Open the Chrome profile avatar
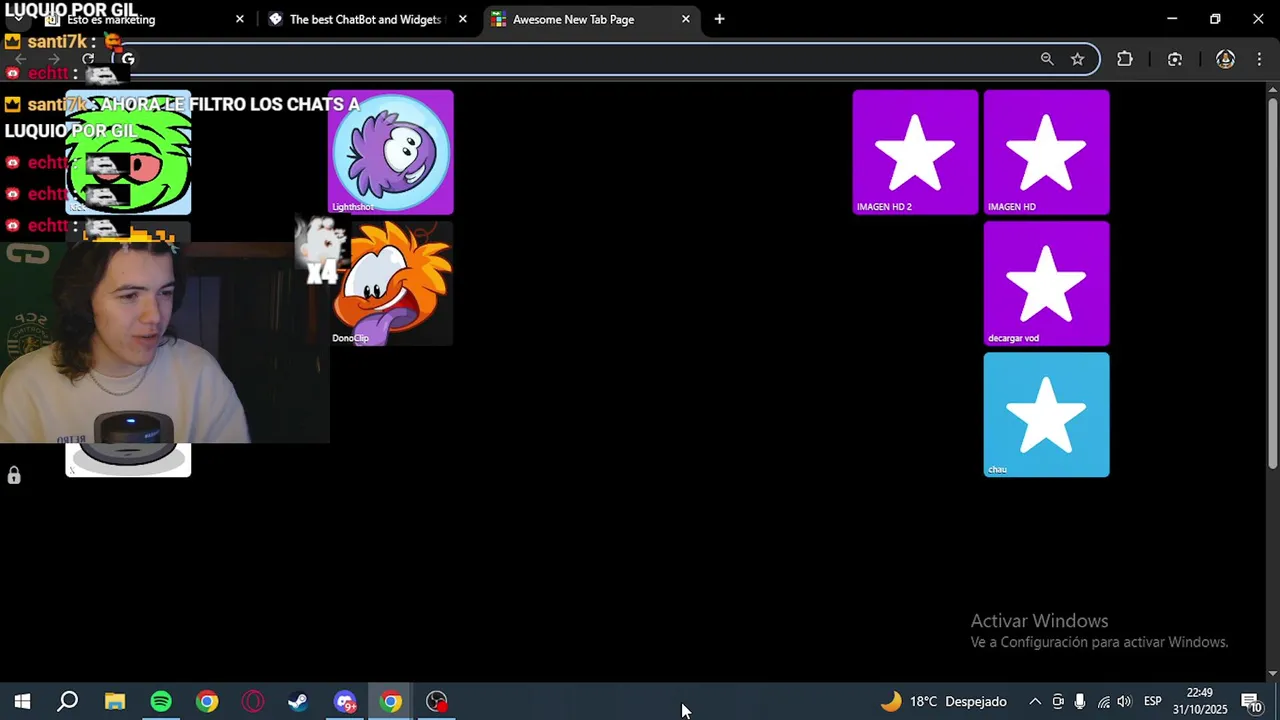This screenshot has height=720, width=1280. pyautogui.click(x=1225, y=59)
